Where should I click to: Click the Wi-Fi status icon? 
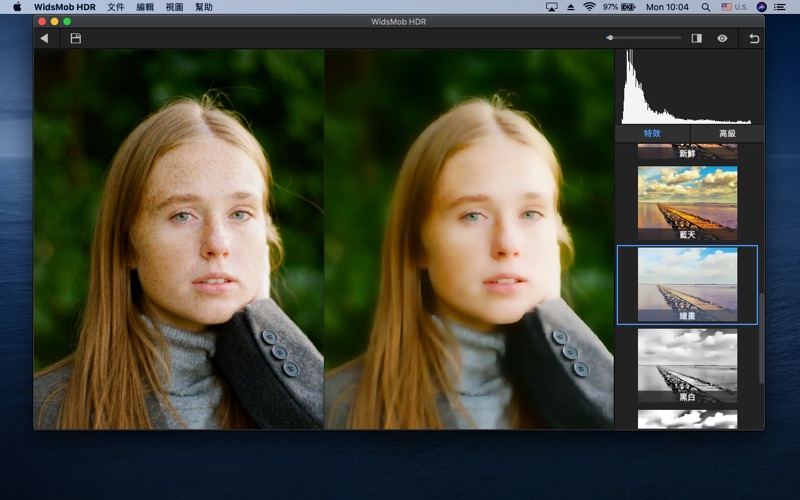pyautogui.click(x=589, y=7)
